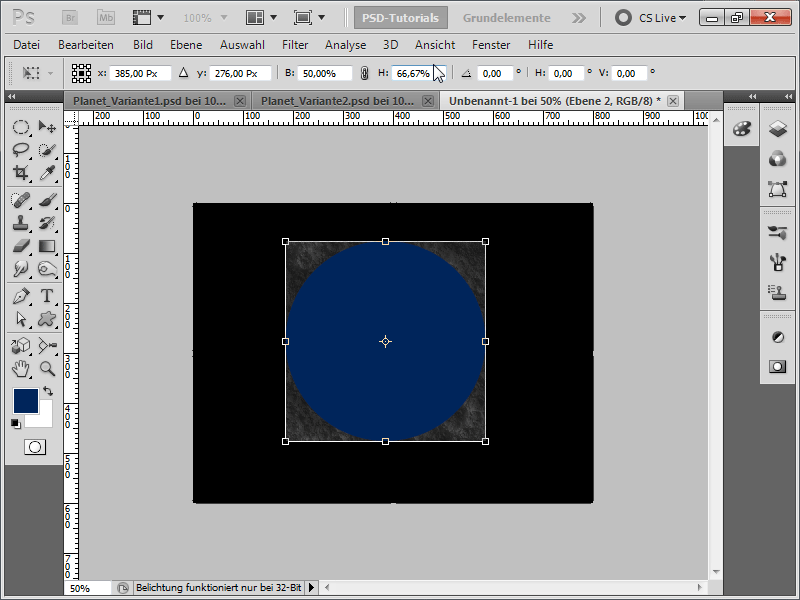Show more workspaces chevron
The width and height of the screenshot is (800, 600).
(579, 18)
